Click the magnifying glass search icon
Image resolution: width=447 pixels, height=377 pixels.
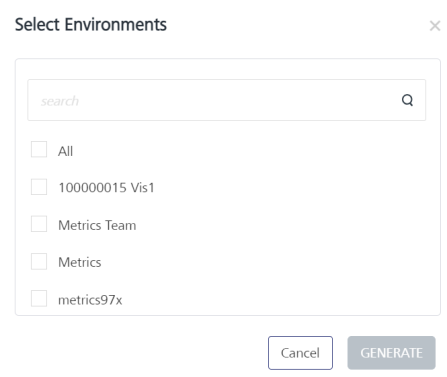407,100
